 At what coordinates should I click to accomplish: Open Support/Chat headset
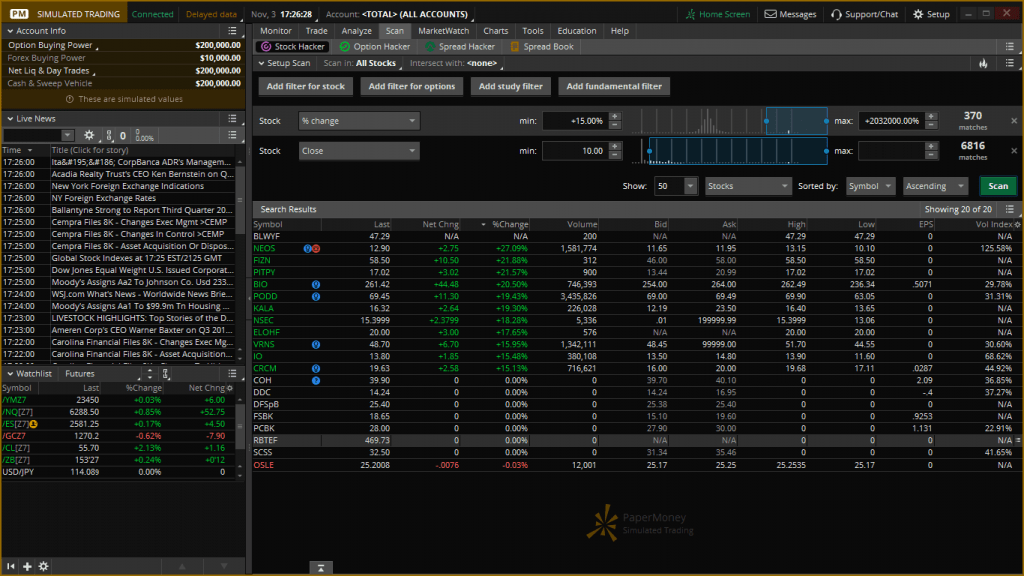pos(864,14)
